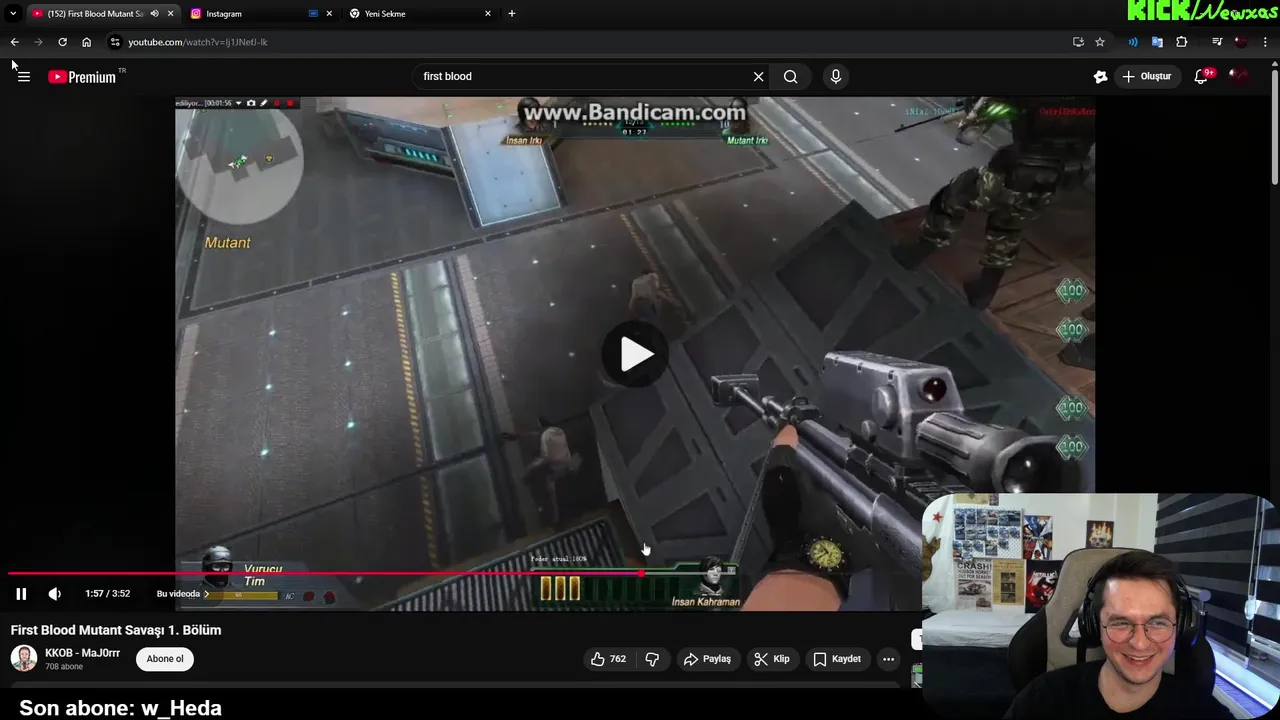Open the Chrome profile avatar
Viewport: 1280px width, 720px height.
click(x=1241, y=42)
